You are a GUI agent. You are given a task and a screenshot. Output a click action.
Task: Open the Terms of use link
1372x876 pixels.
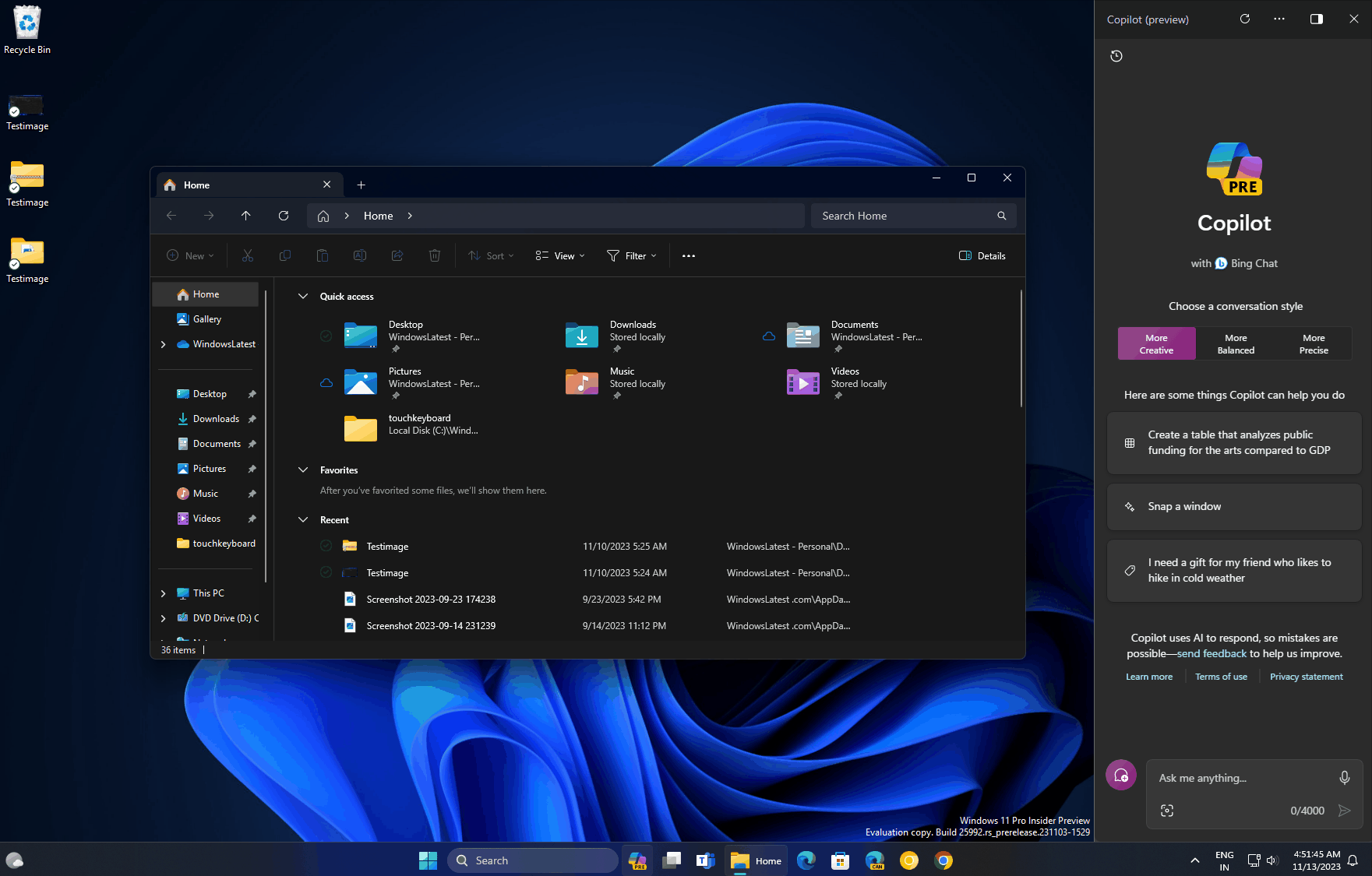(x=1221, y=677)
